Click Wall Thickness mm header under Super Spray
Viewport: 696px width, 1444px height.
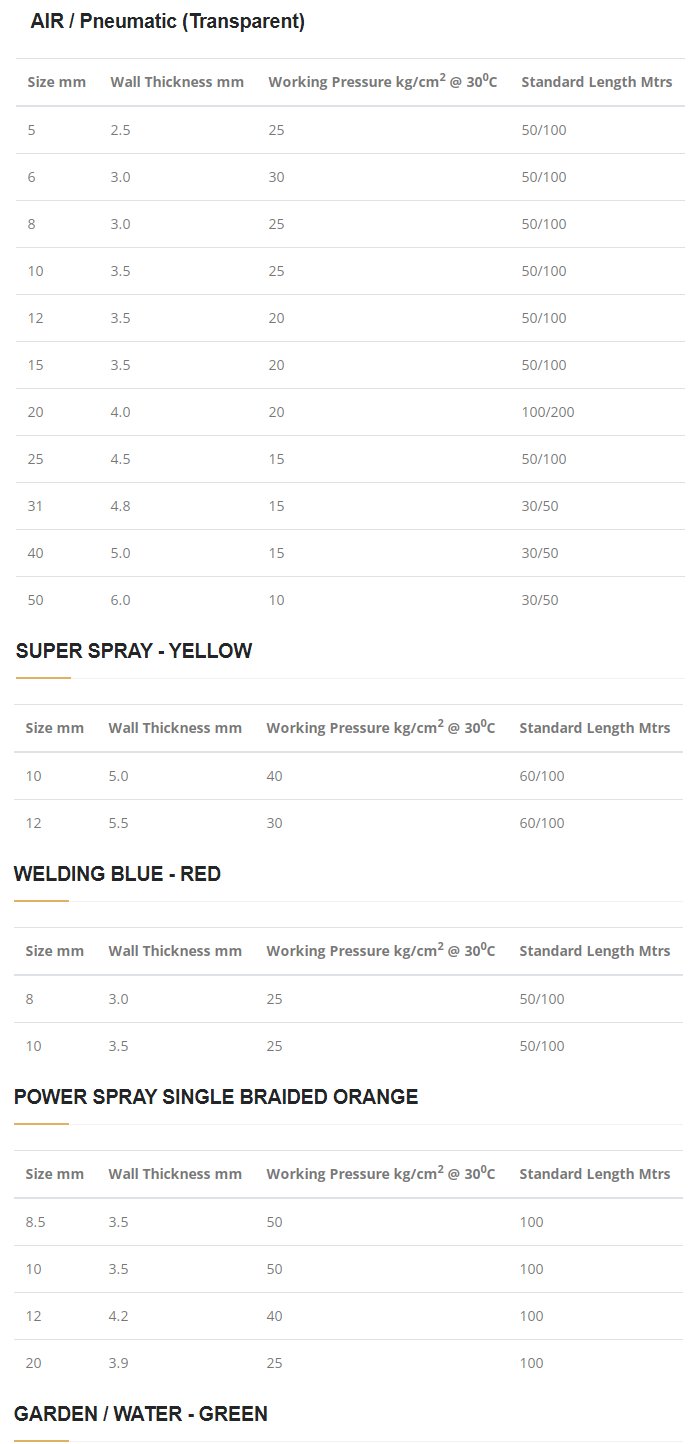coord(175,728)
